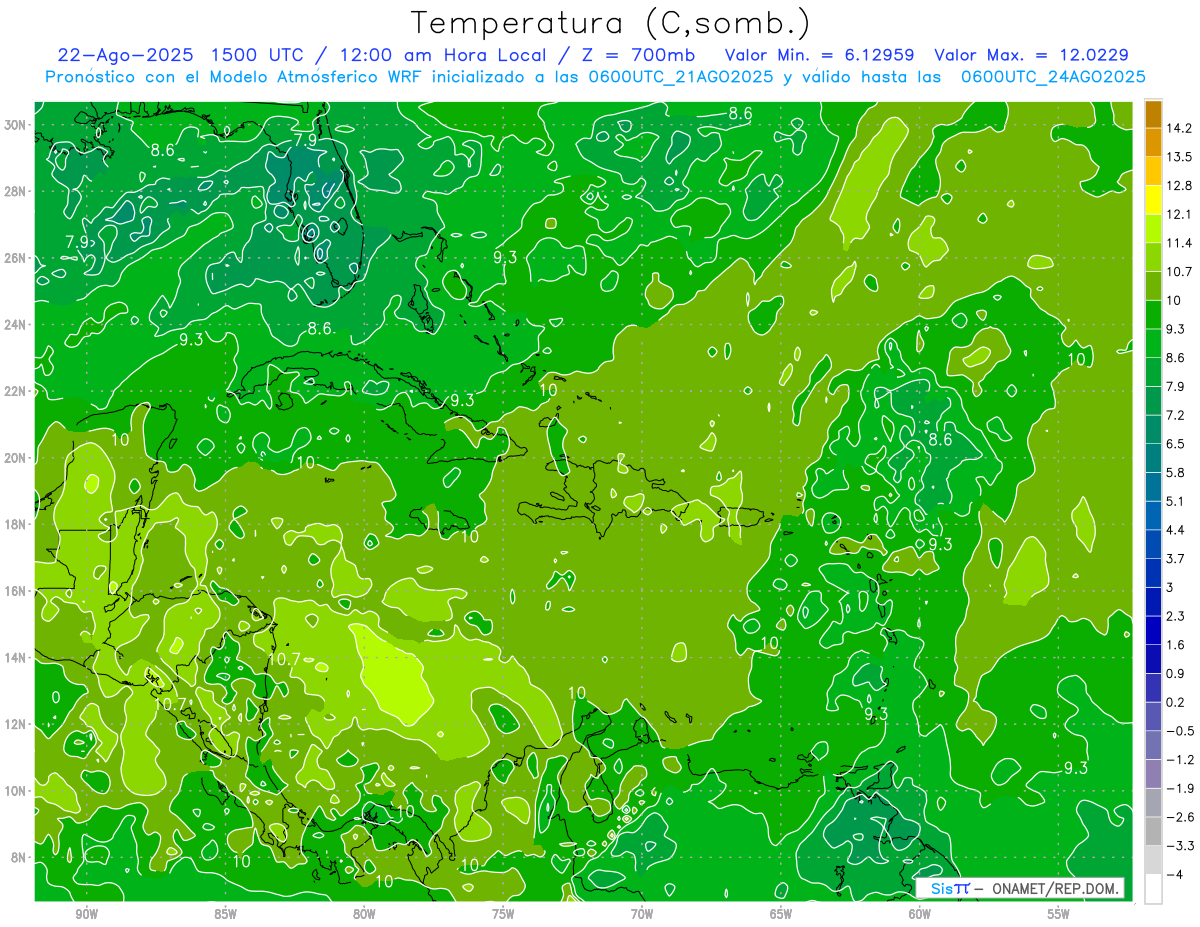The width and height of the screenshot is (1200, 927).
Task: Click the 90W longitude axis label
Action: [86, 914]
